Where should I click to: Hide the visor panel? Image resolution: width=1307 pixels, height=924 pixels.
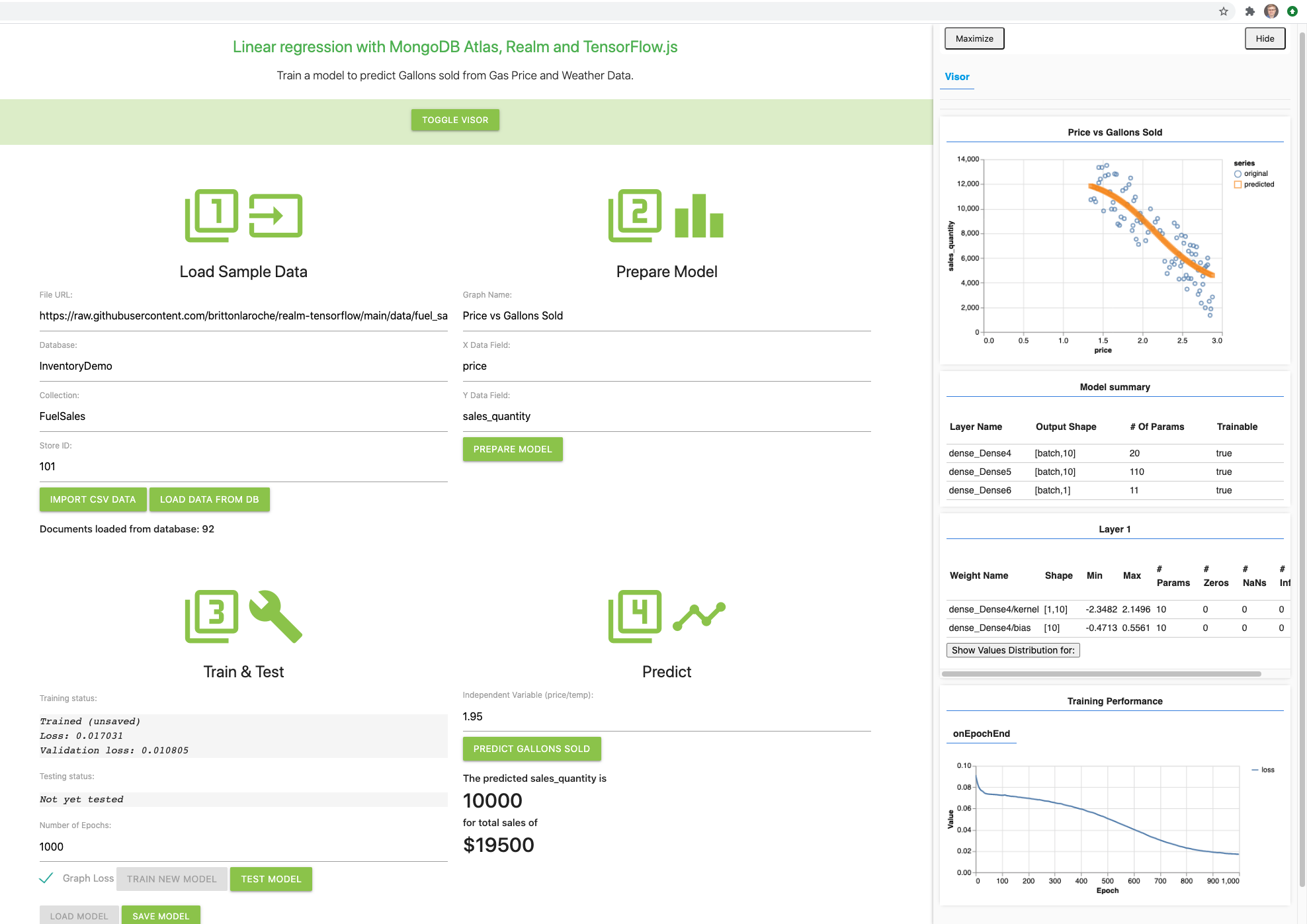[x=1265, y=38]
